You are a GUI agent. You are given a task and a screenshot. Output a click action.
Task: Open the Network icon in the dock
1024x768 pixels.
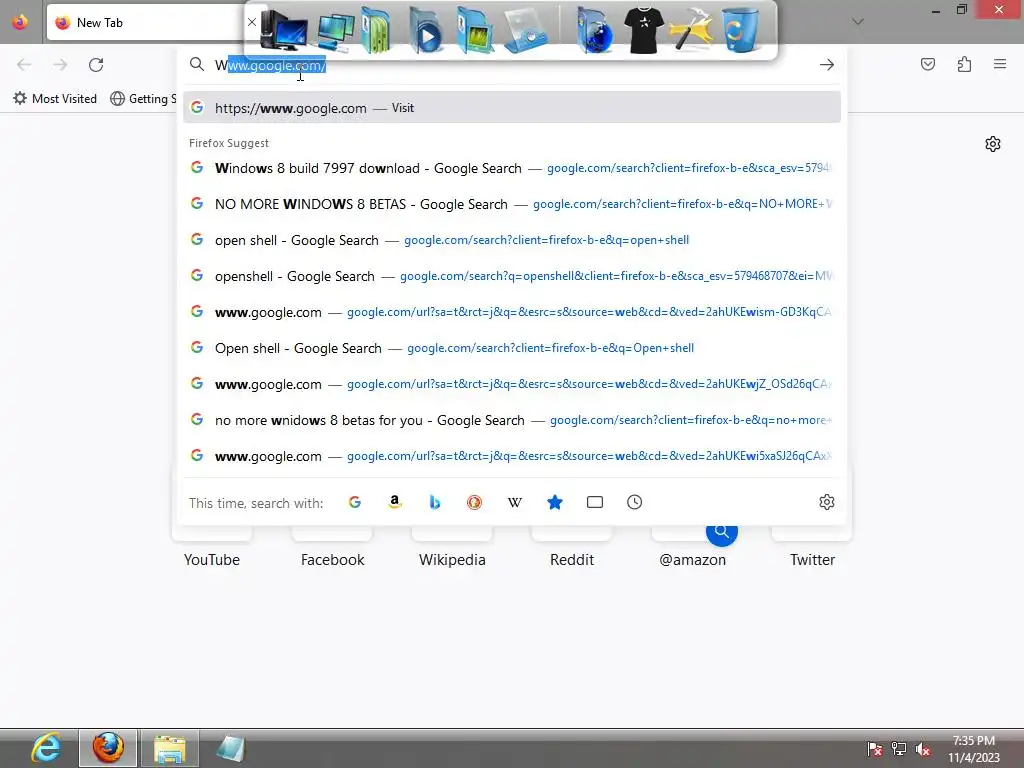click(x=335, y=31)
